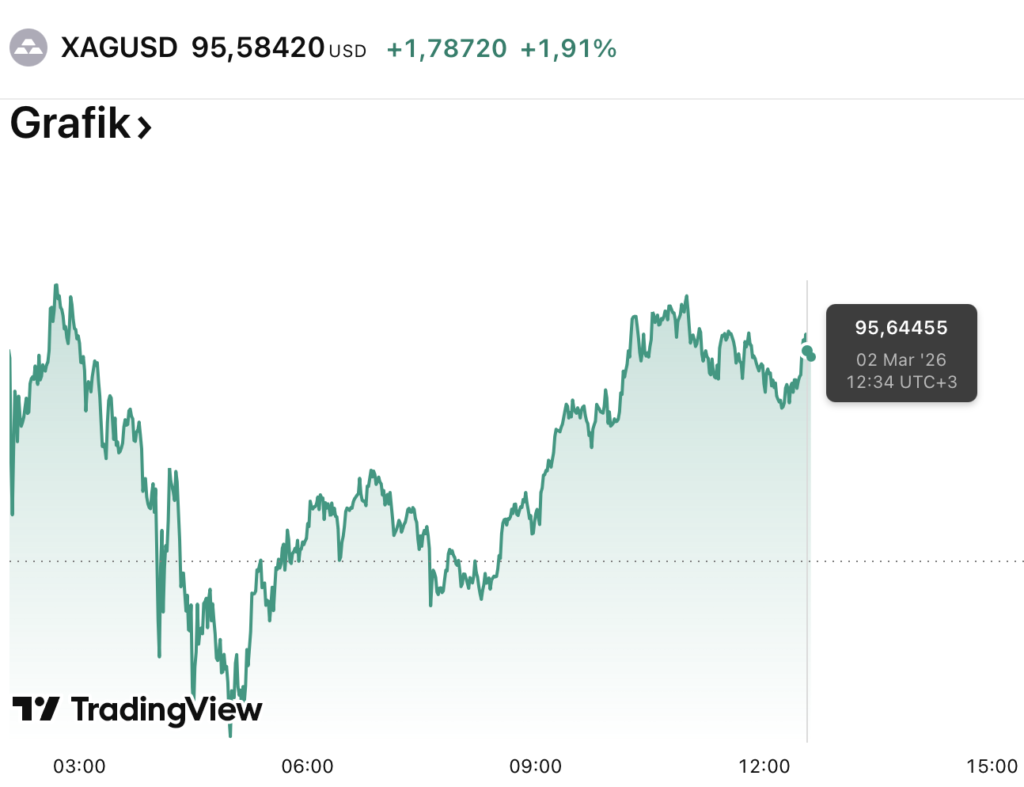1024x787 pixels.
Task: Click the 12:34 UTC+3 tooltip time
Action: point(901,381)
